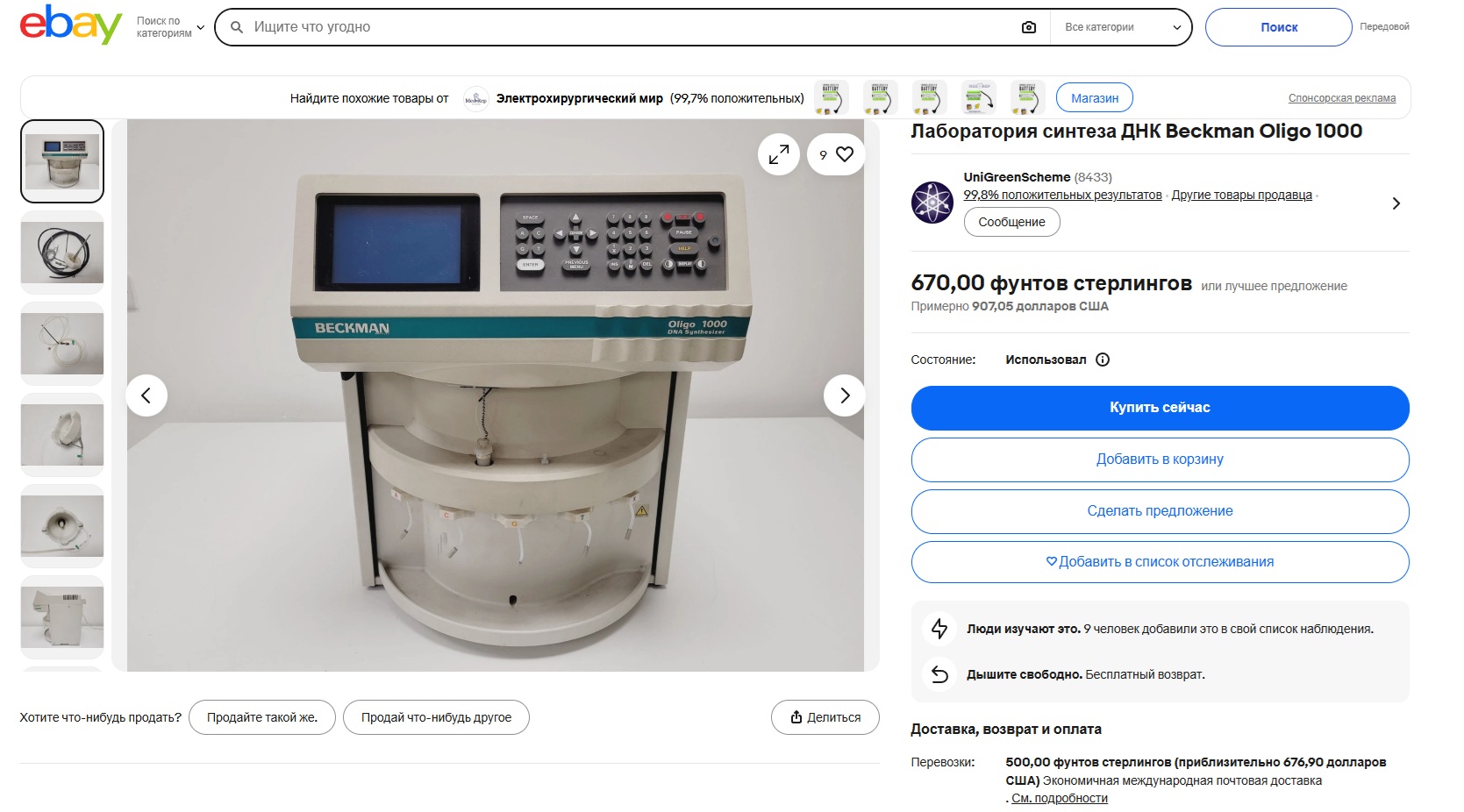Expand the image to full screen
Image resolution: width=1464 pixels, height=812 pixels.
[x=779, y=154]
